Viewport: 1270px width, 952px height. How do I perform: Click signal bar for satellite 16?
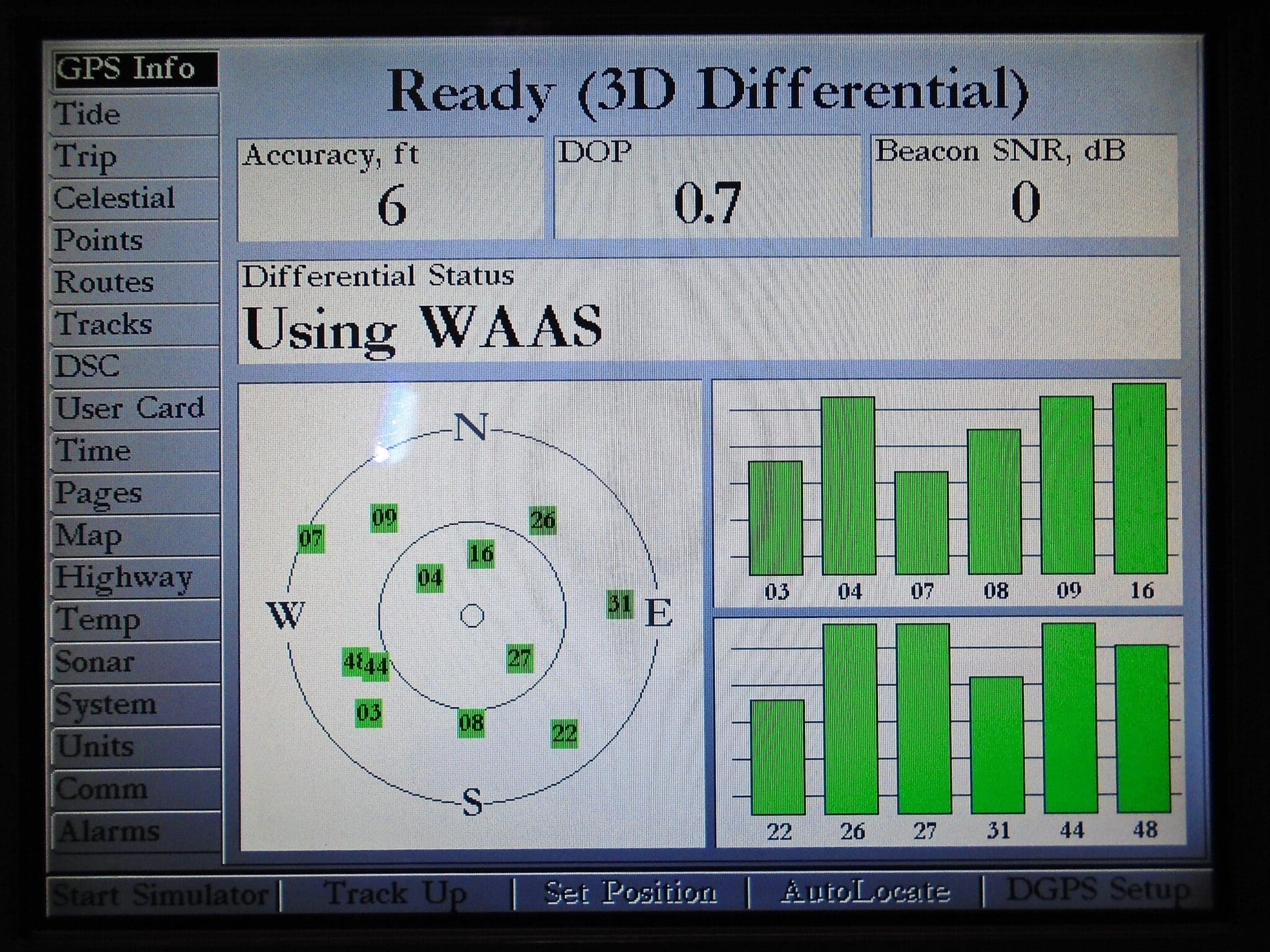tap(1140, 478)
